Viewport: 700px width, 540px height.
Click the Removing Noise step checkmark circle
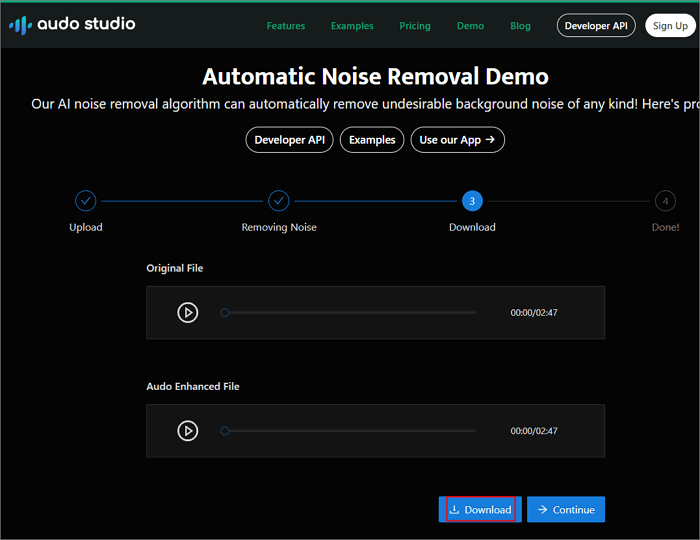(x=279, y=201)
